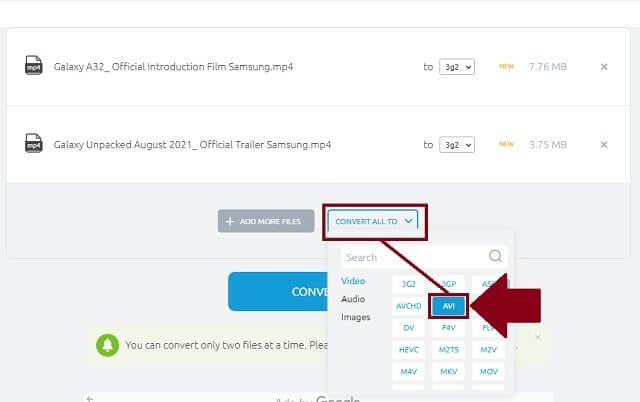
Task: Switch to the Audio format category
Action: 353,299
